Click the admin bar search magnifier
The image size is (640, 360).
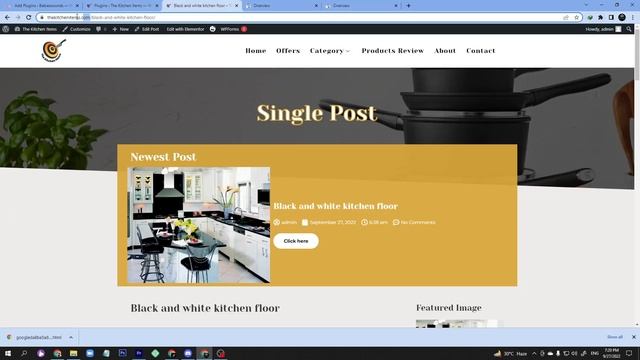coord(629,29)
